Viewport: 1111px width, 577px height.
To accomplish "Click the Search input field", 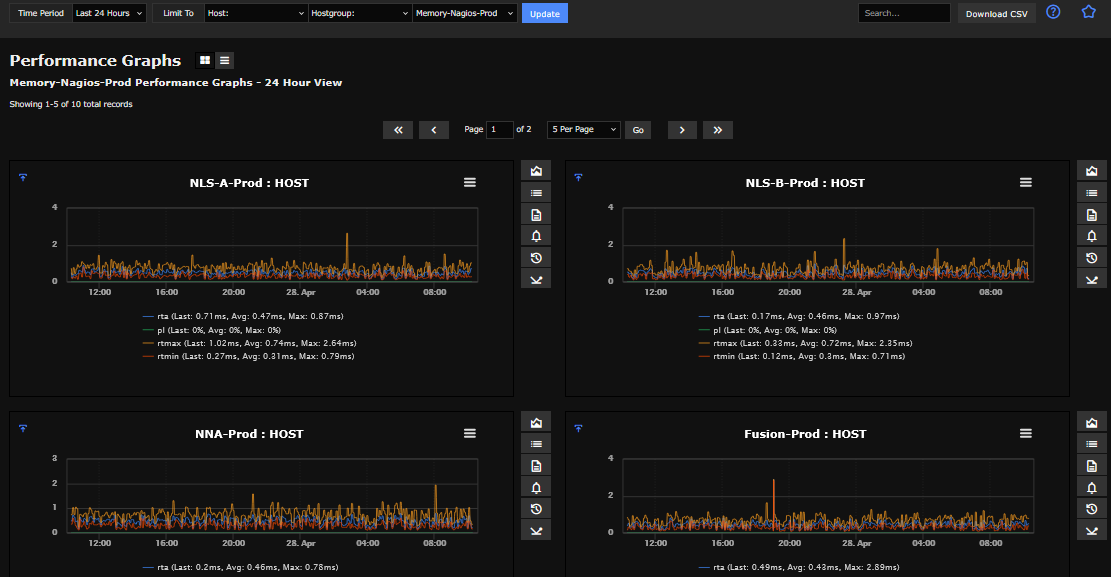I will (x=904, y=13).
